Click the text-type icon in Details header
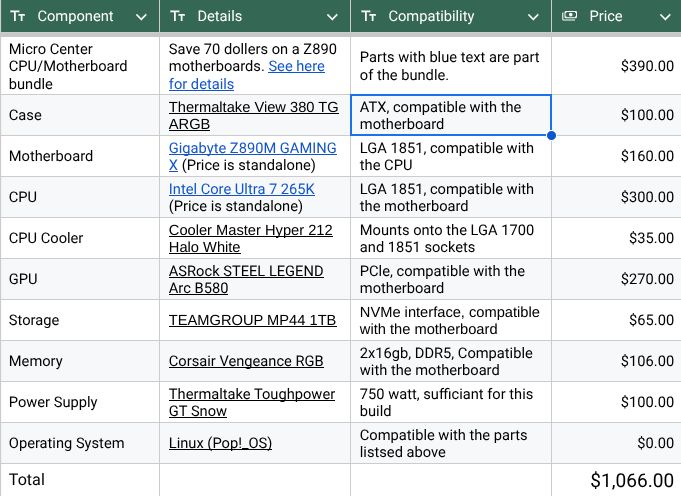 [178, 17]
